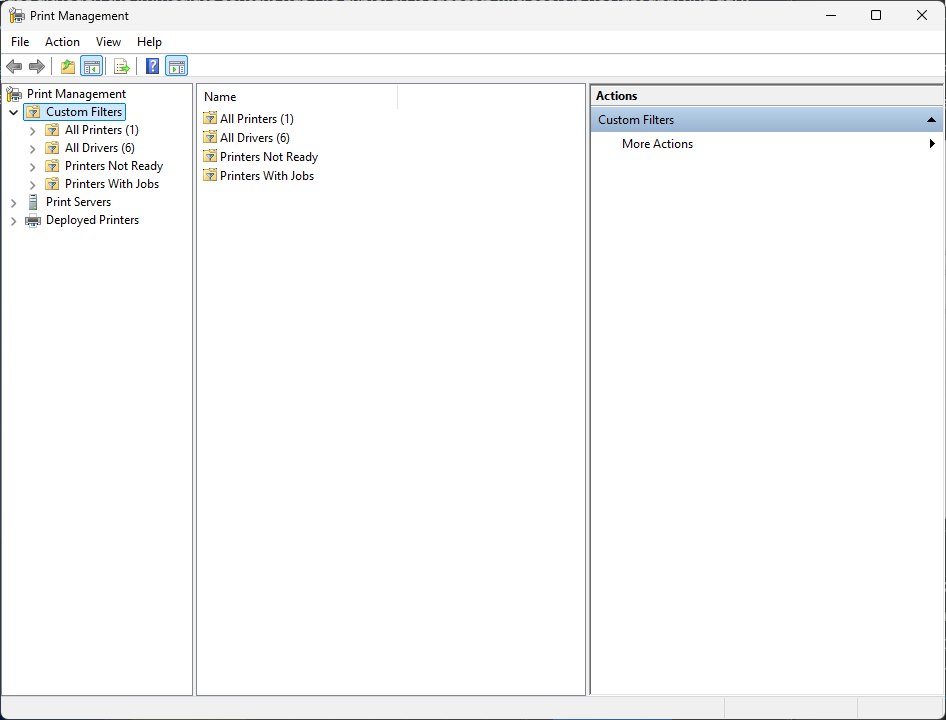Screen dimensions: 946x720
Task: Expand the Printers With Jobs tree node
Action: coord(33,185)
